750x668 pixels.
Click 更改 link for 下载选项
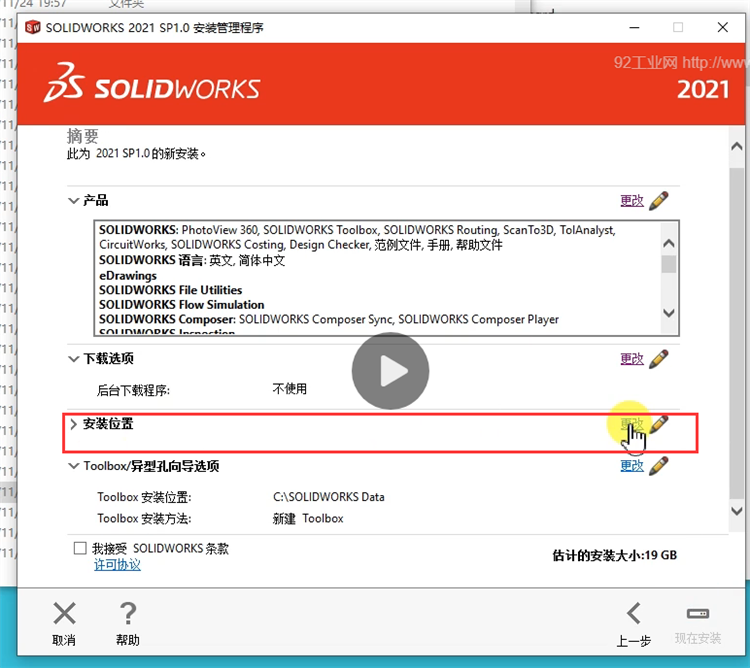(x=632, y=359)
